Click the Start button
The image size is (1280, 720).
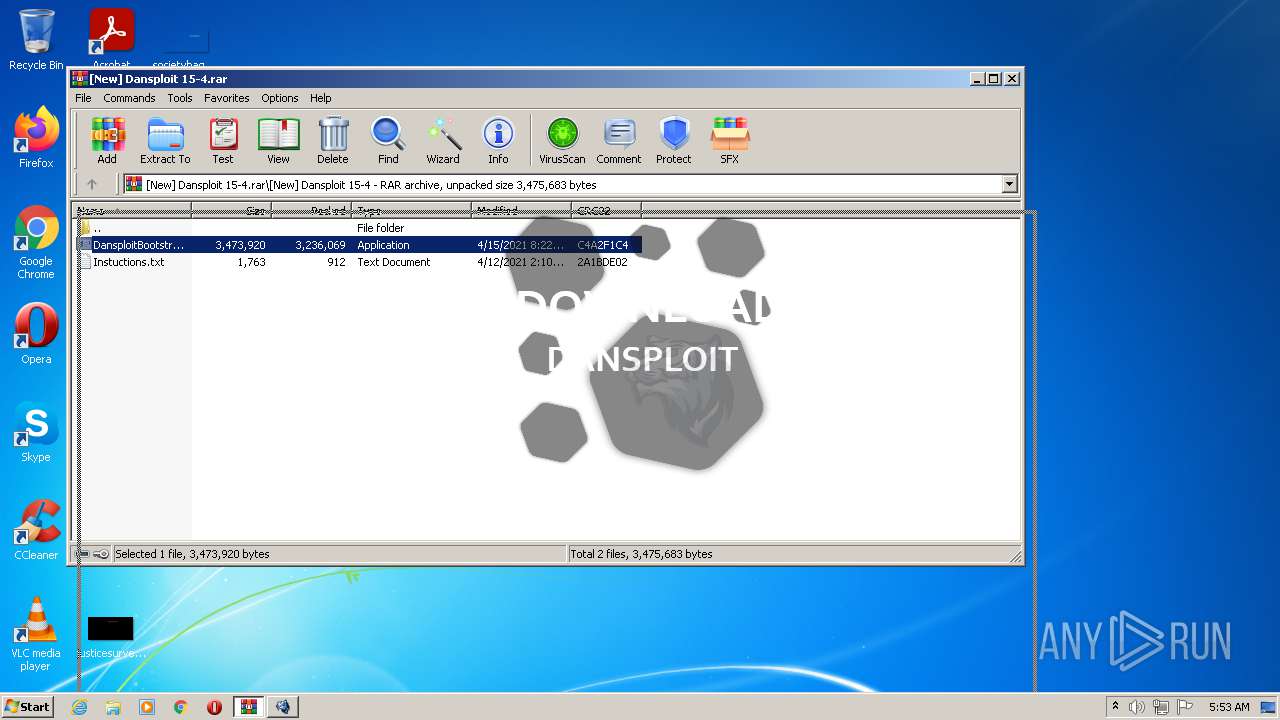[27, 706]
